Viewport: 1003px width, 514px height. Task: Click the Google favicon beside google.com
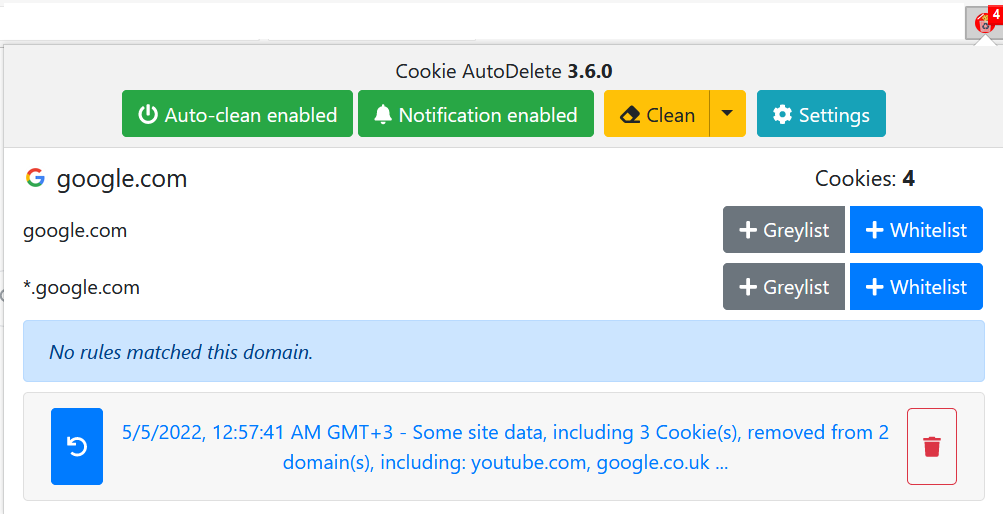tap(35, 178)
